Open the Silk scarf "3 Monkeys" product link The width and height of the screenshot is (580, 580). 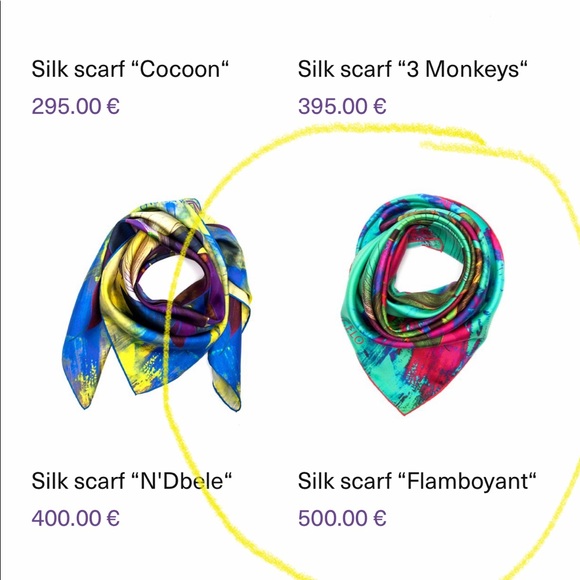(412, 69)
